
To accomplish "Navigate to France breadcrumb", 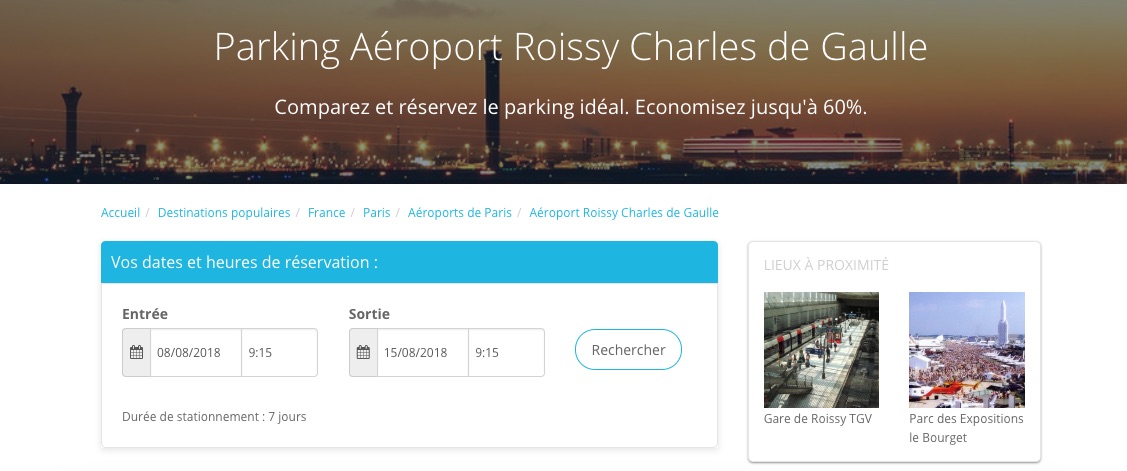I will (326, 213).
